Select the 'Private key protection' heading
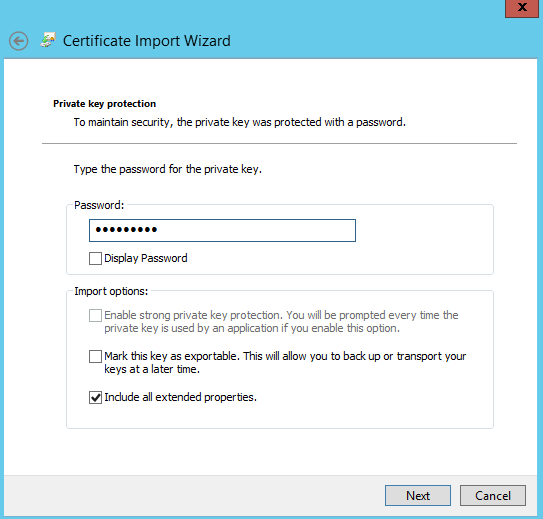 [x=105, y=104]
